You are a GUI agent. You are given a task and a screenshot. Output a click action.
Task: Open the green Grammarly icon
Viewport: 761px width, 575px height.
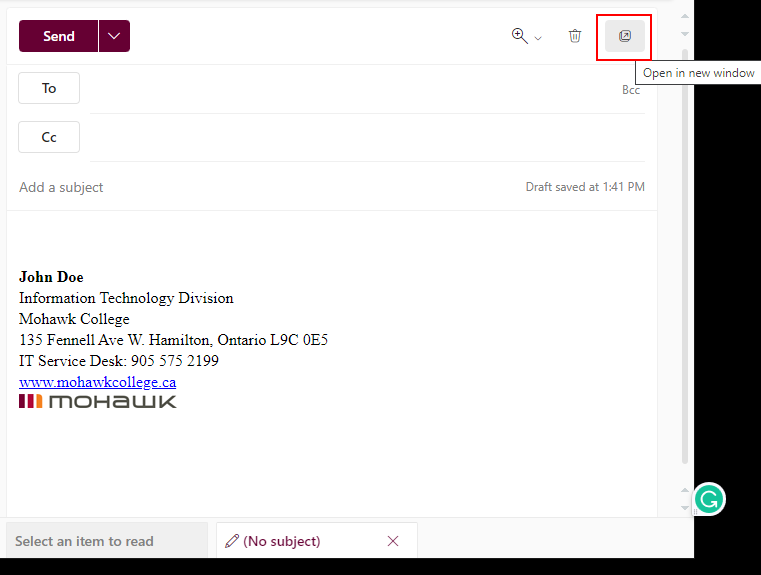tap(709, 498)
